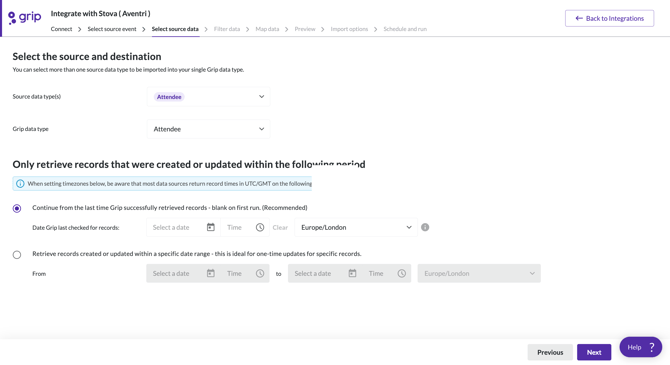Go to the Import options step
The height and width of the screenshot is (365, 670).
(349, 29)
